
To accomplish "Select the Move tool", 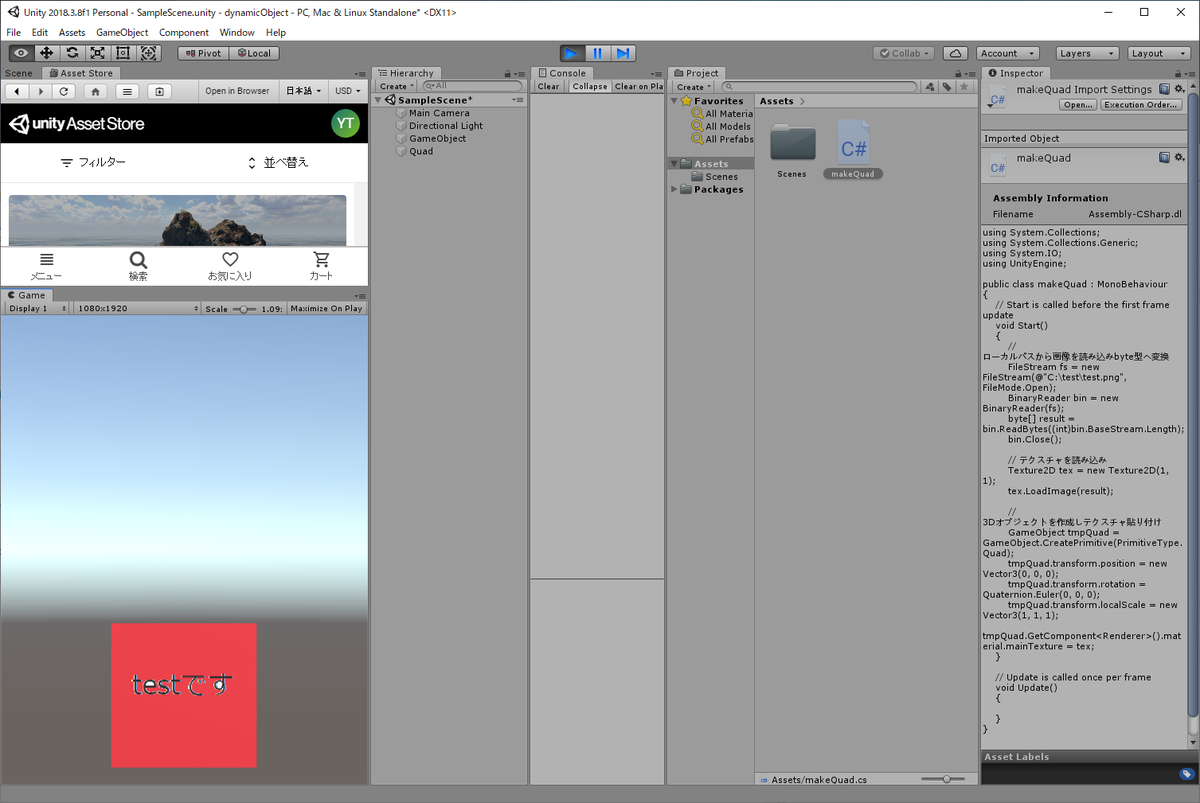I will [x=47, y=53].
